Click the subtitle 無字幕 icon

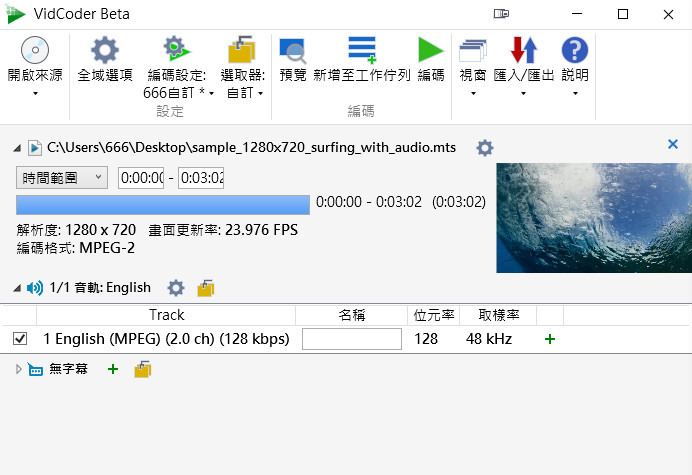35,369
